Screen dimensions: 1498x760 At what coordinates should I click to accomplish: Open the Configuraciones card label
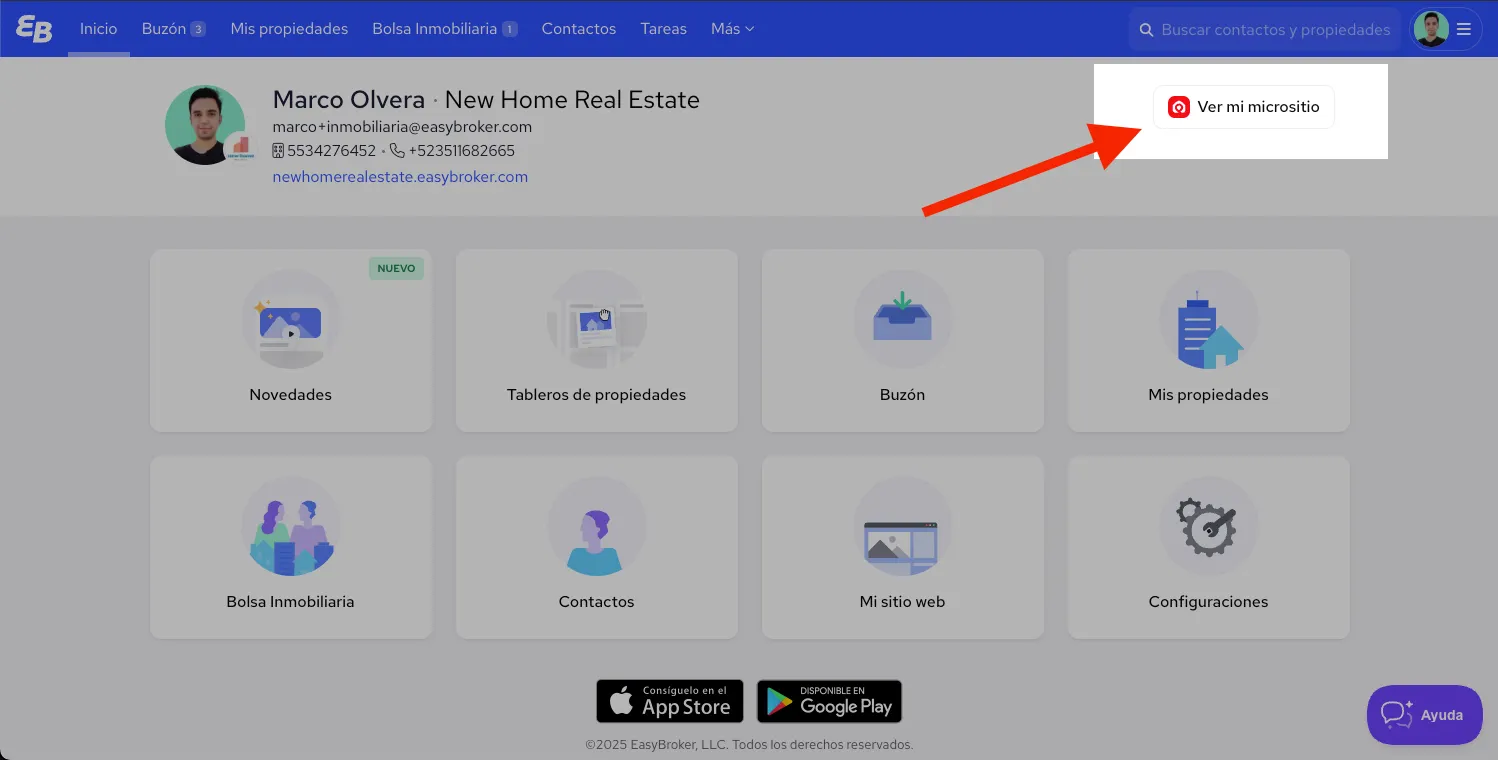[1209, 602]
